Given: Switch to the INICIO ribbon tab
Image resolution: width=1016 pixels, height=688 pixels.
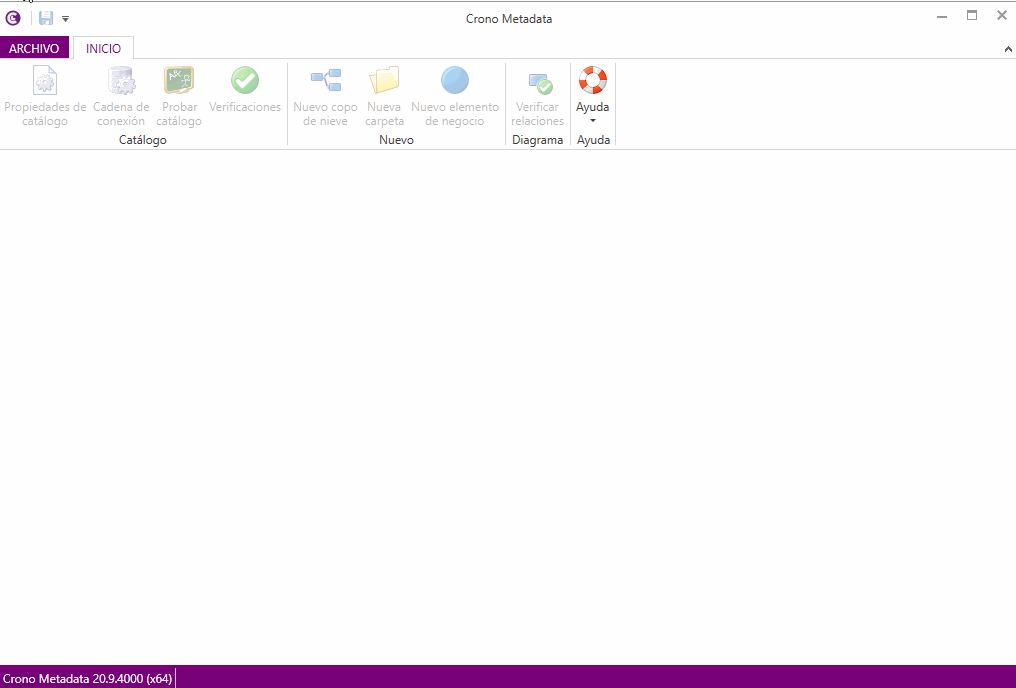Looking at the screenshot, I should point(103,48).
